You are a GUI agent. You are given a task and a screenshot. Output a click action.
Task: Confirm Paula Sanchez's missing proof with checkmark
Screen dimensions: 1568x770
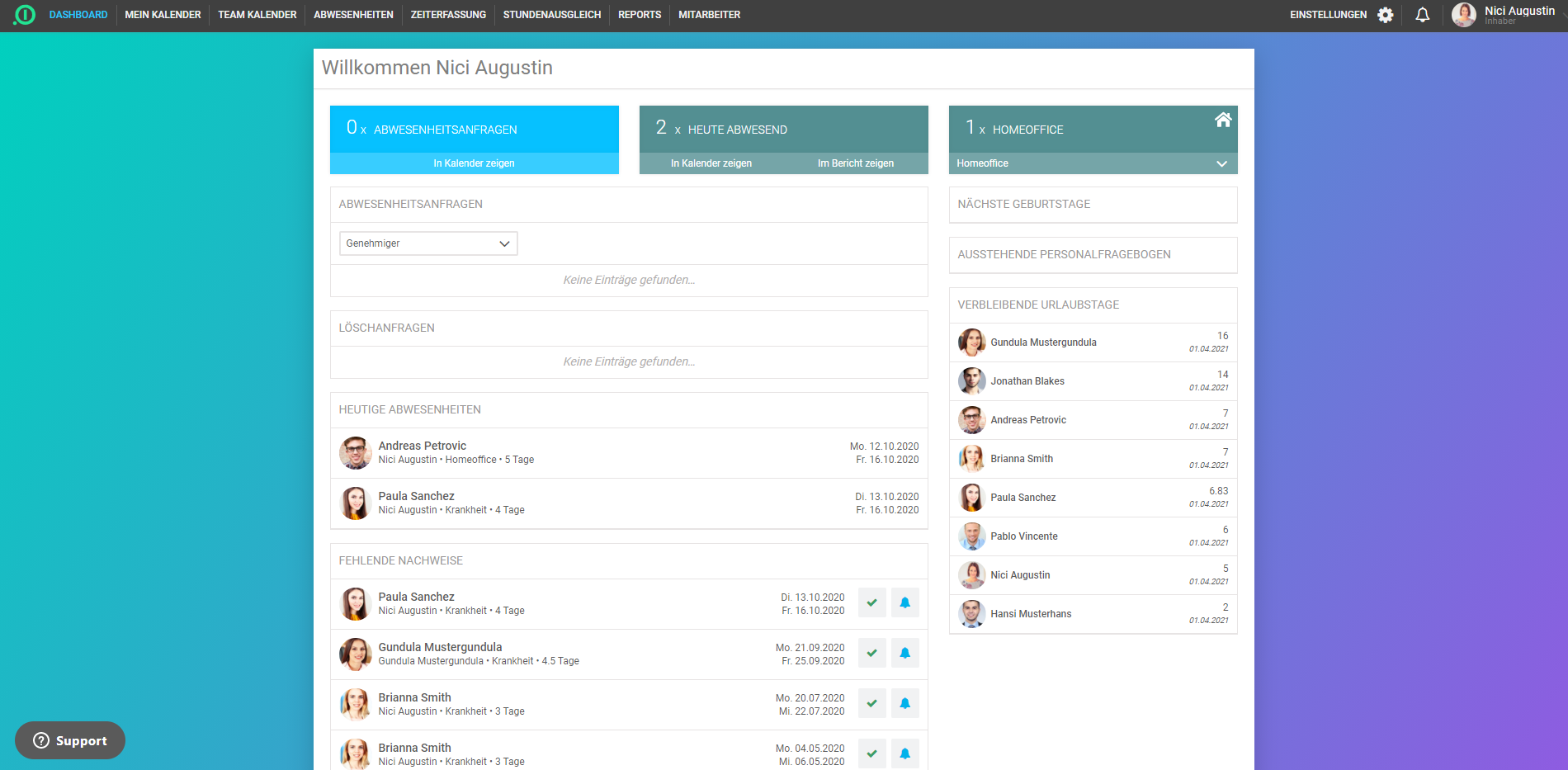pos(871,602)
